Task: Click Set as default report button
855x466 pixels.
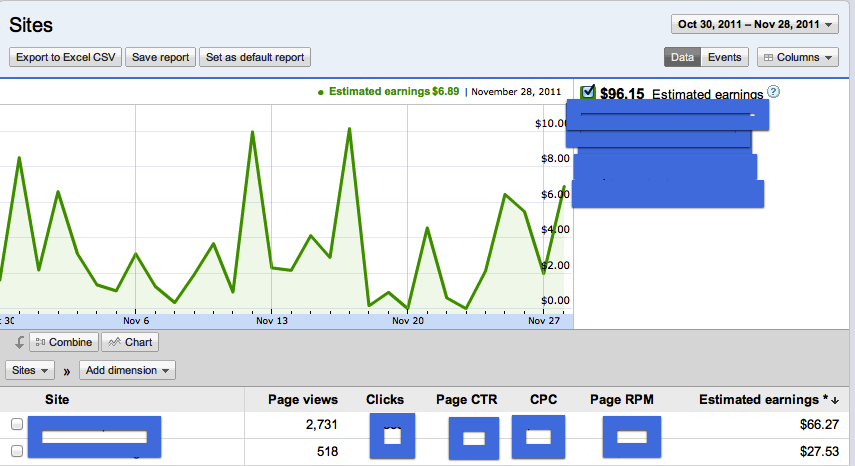Action: pyautogui.click(x=255, y=57)
